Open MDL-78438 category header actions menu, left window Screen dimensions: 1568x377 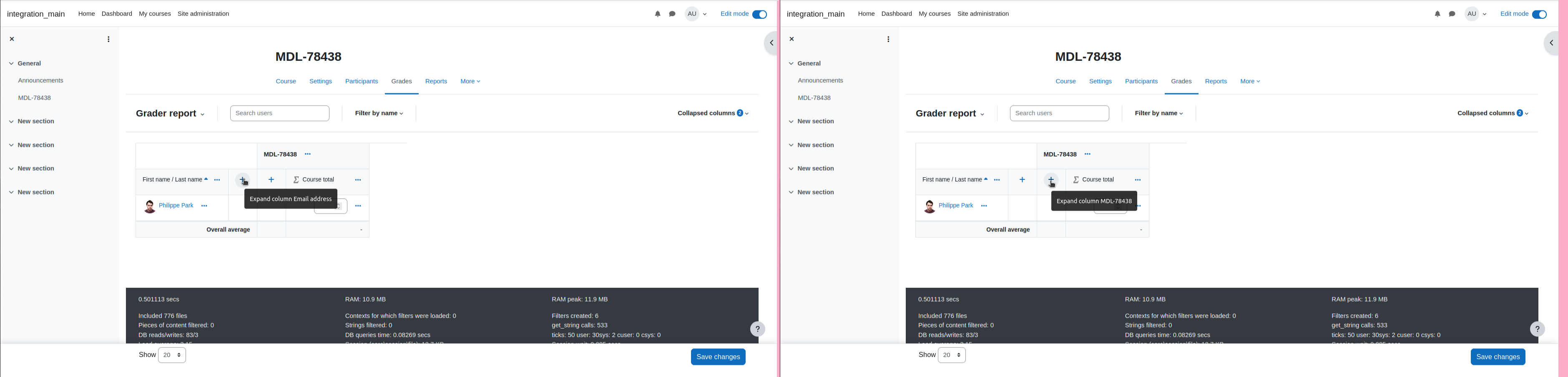[308, 154]
